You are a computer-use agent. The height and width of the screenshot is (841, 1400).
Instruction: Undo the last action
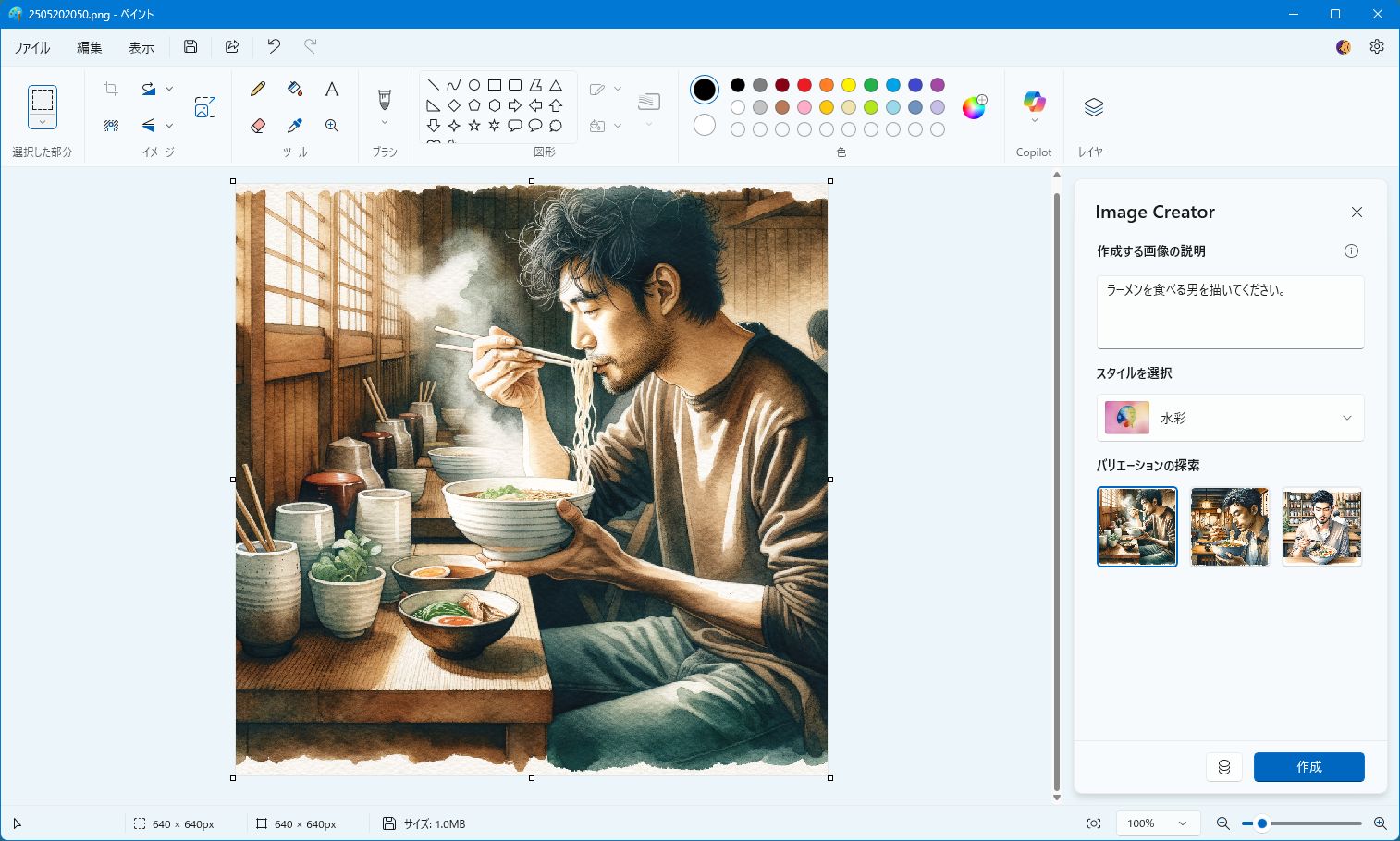(274, 46)
